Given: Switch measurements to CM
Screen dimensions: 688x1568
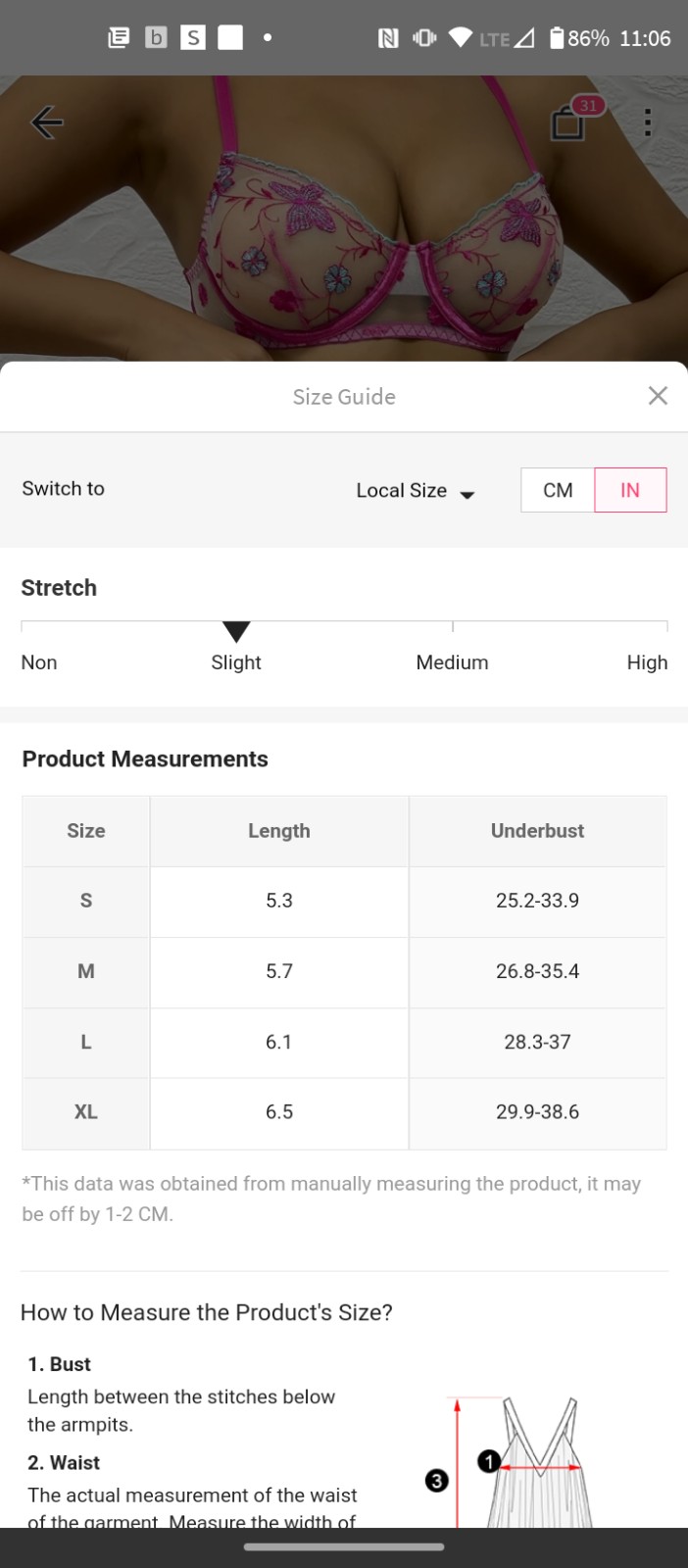Looking at the screenshot, I should (x=558, y=490).
